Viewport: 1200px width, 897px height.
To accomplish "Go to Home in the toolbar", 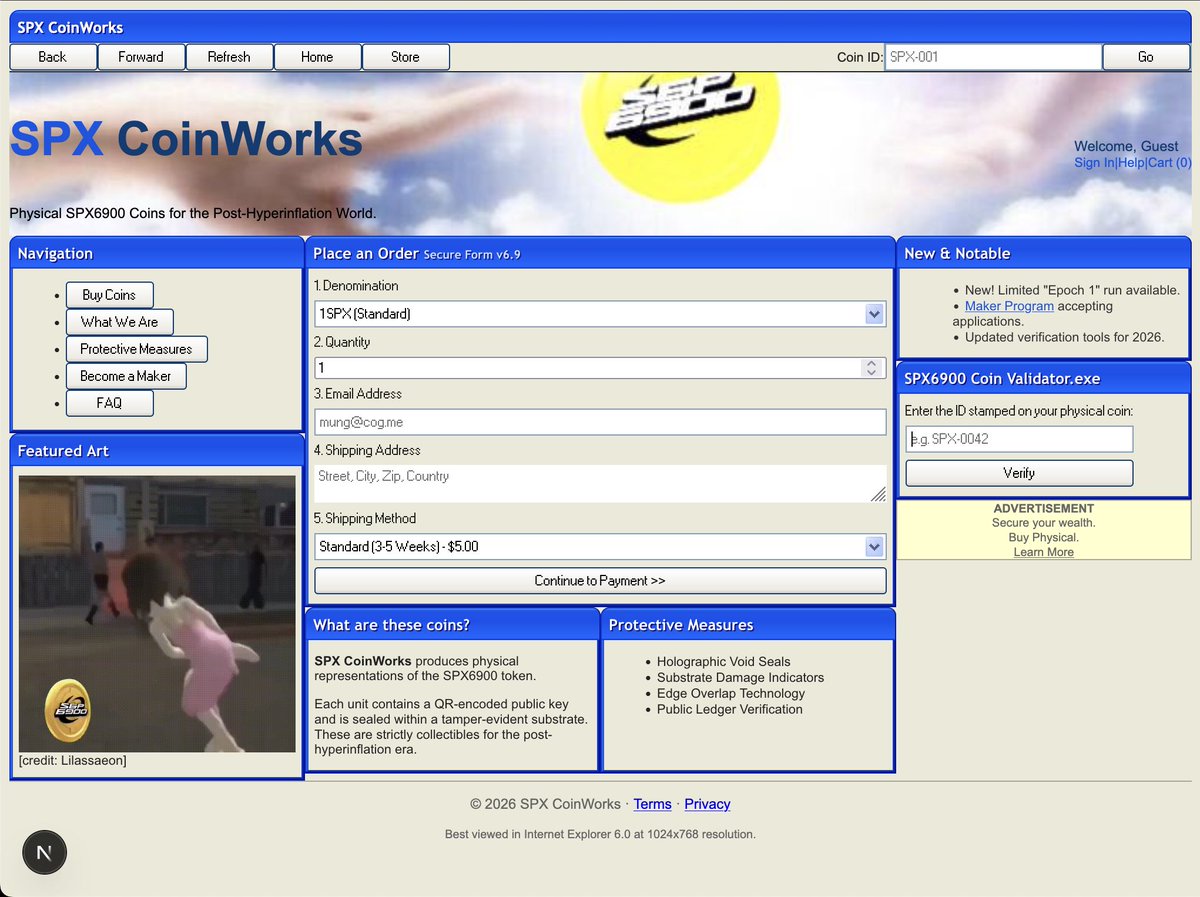I will [317, 57].
